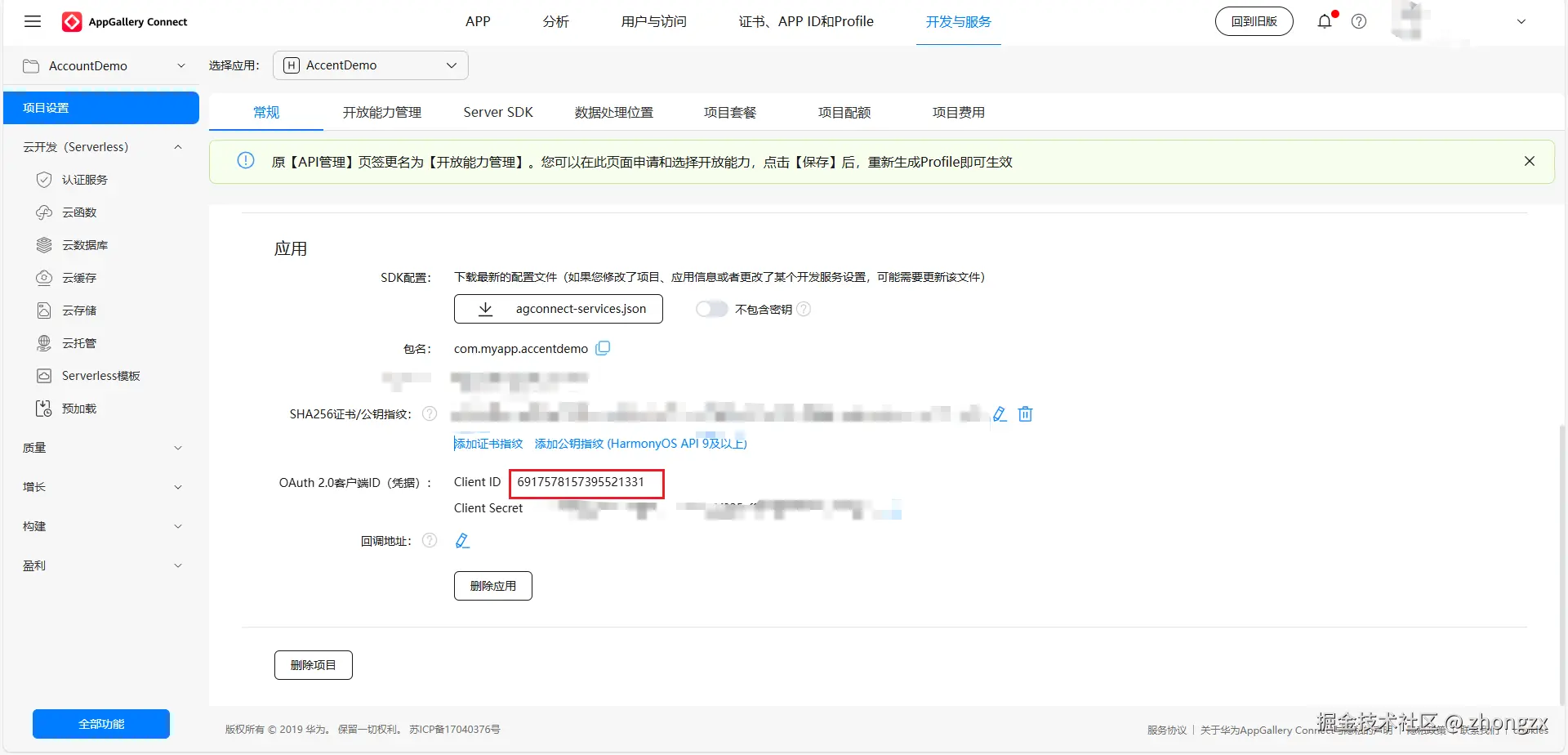This screenshot has width=1568, height=755.
Task: Open the notifications bell
Action: pyautogui.click(x=1324, y=21)
